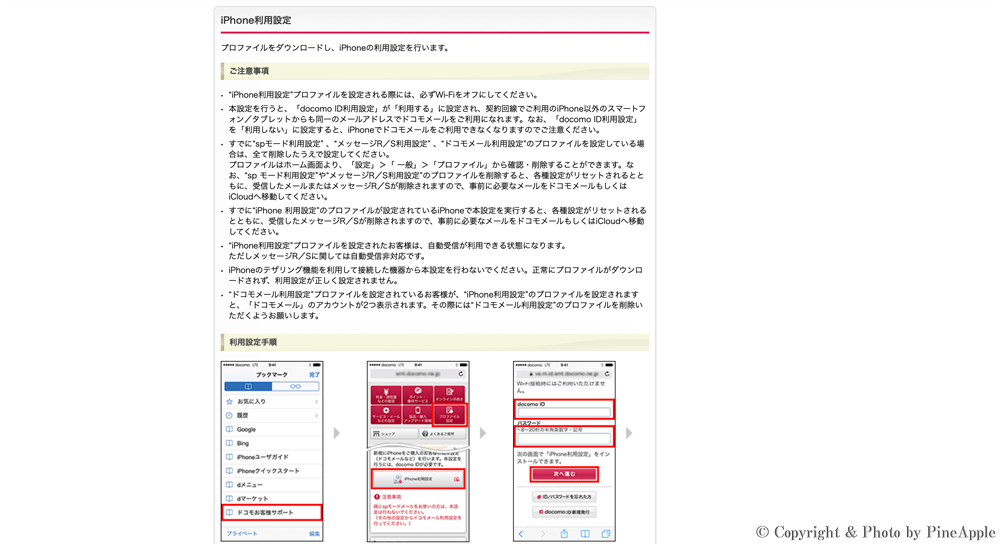
Task: Open the points service tile
Action: pyautogui.click(x=418, y=394)
